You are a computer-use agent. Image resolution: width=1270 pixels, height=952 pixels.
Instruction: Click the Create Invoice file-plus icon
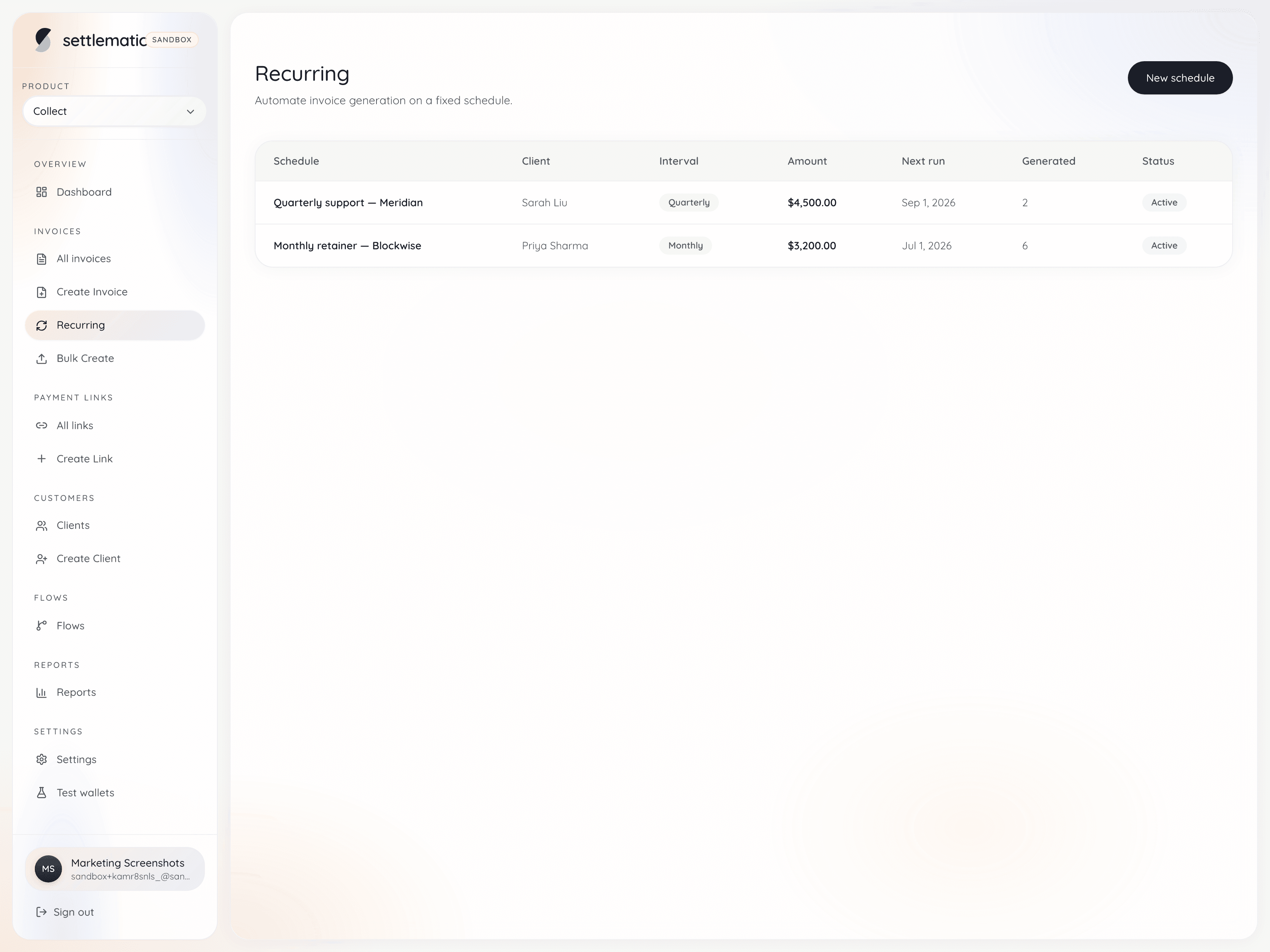[x=41, y=292]
